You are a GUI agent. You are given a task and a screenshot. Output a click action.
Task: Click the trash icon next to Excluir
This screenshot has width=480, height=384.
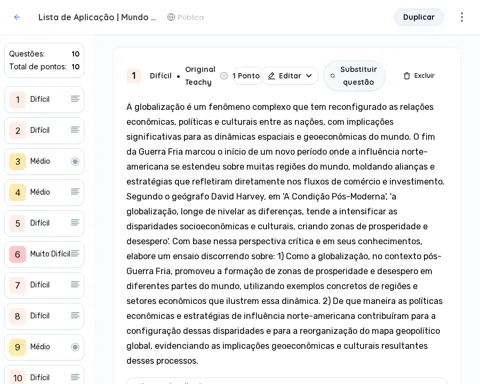pos(407,76)
